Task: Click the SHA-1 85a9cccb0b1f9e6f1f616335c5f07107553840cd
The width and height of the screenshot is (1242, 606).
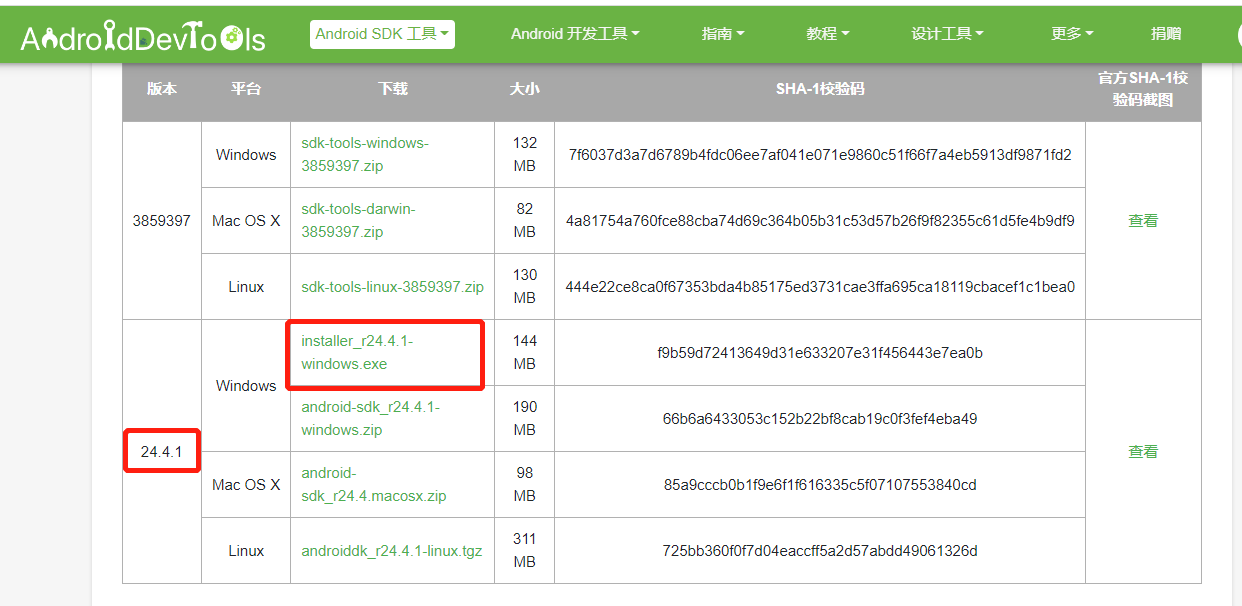Action: [x=820, y=485]
